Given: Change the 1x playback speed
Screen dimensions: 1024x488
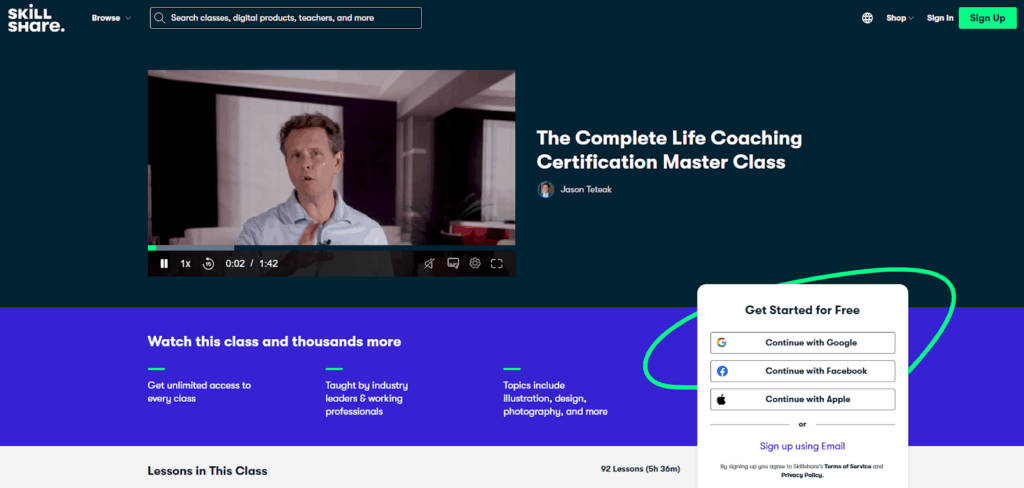Looking at the screenshot, I should pyautogui.click(x=185, y=263).
